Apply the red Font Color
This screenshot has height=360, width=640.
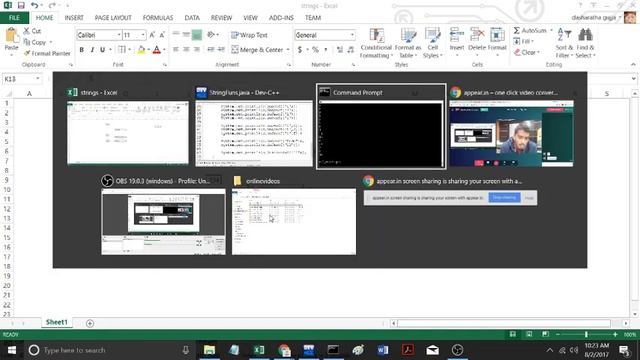[157, 50]
